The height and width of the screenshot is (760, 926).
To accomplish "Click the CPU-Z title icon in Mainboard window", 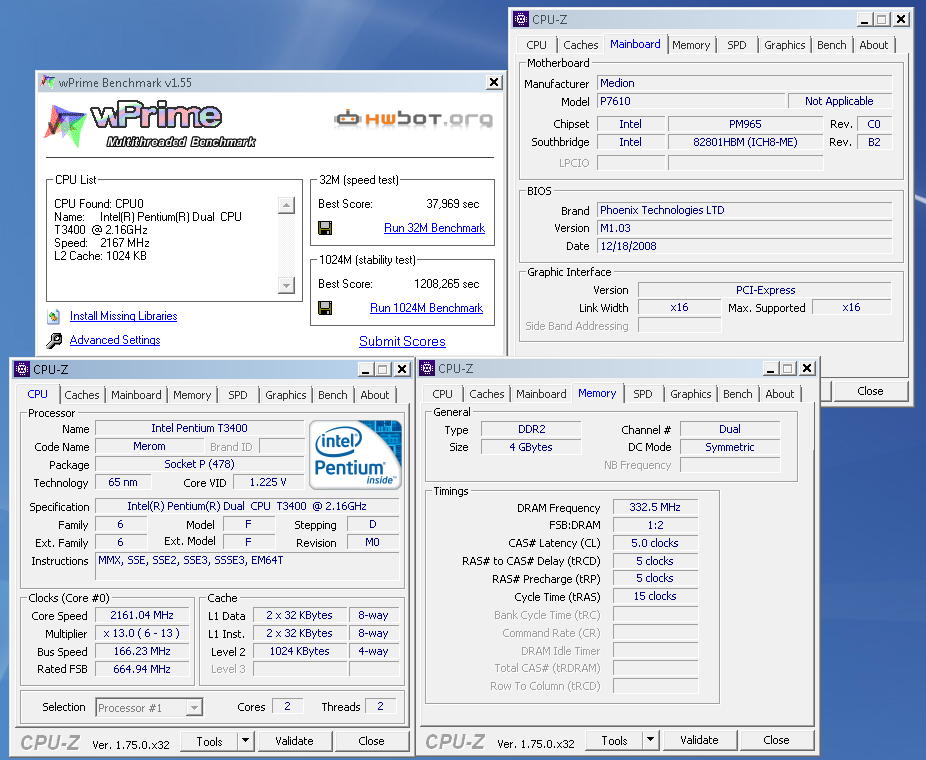I will point(521,19).
